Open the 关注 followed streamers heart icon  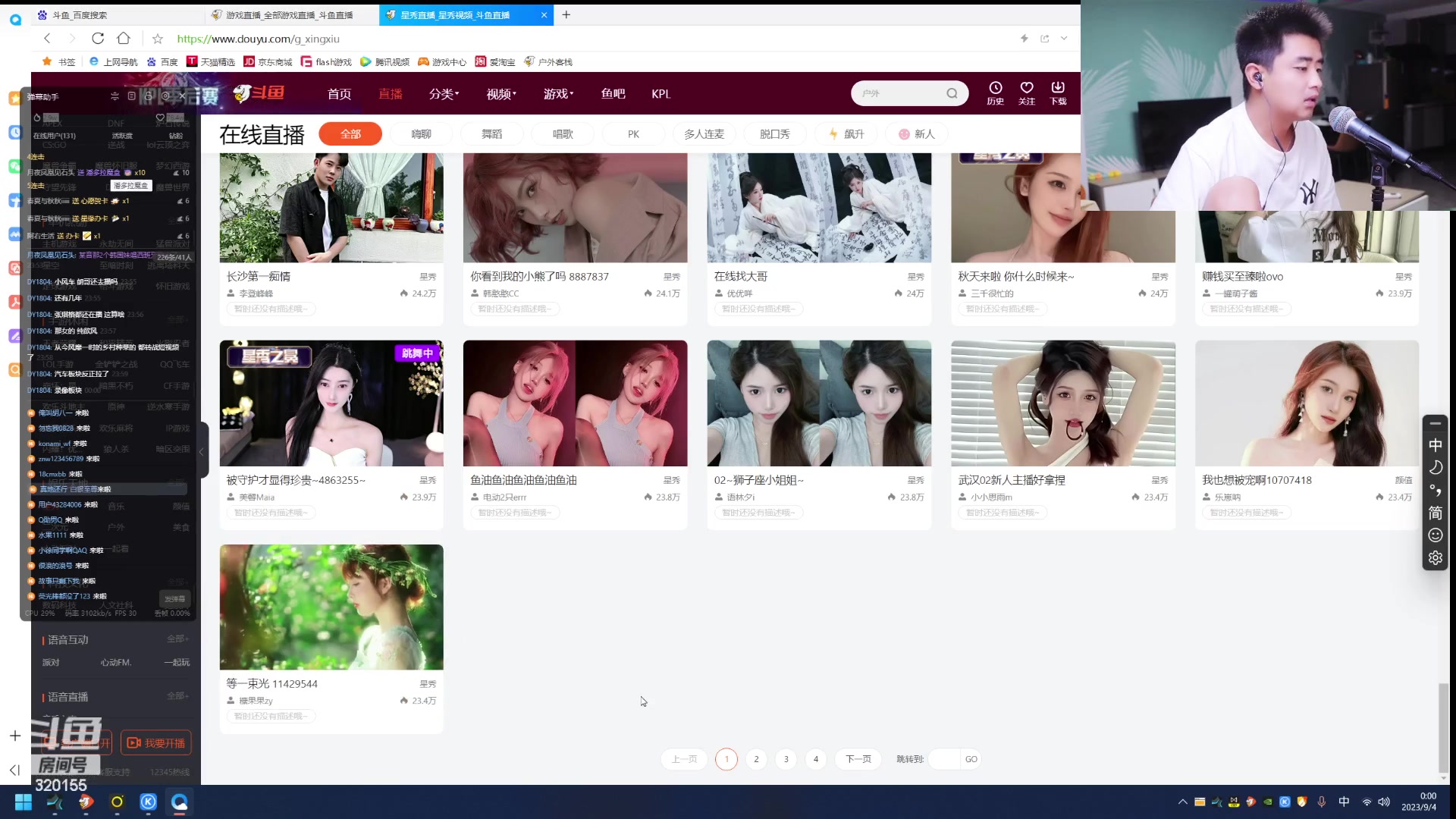(x=1027, y=93)
